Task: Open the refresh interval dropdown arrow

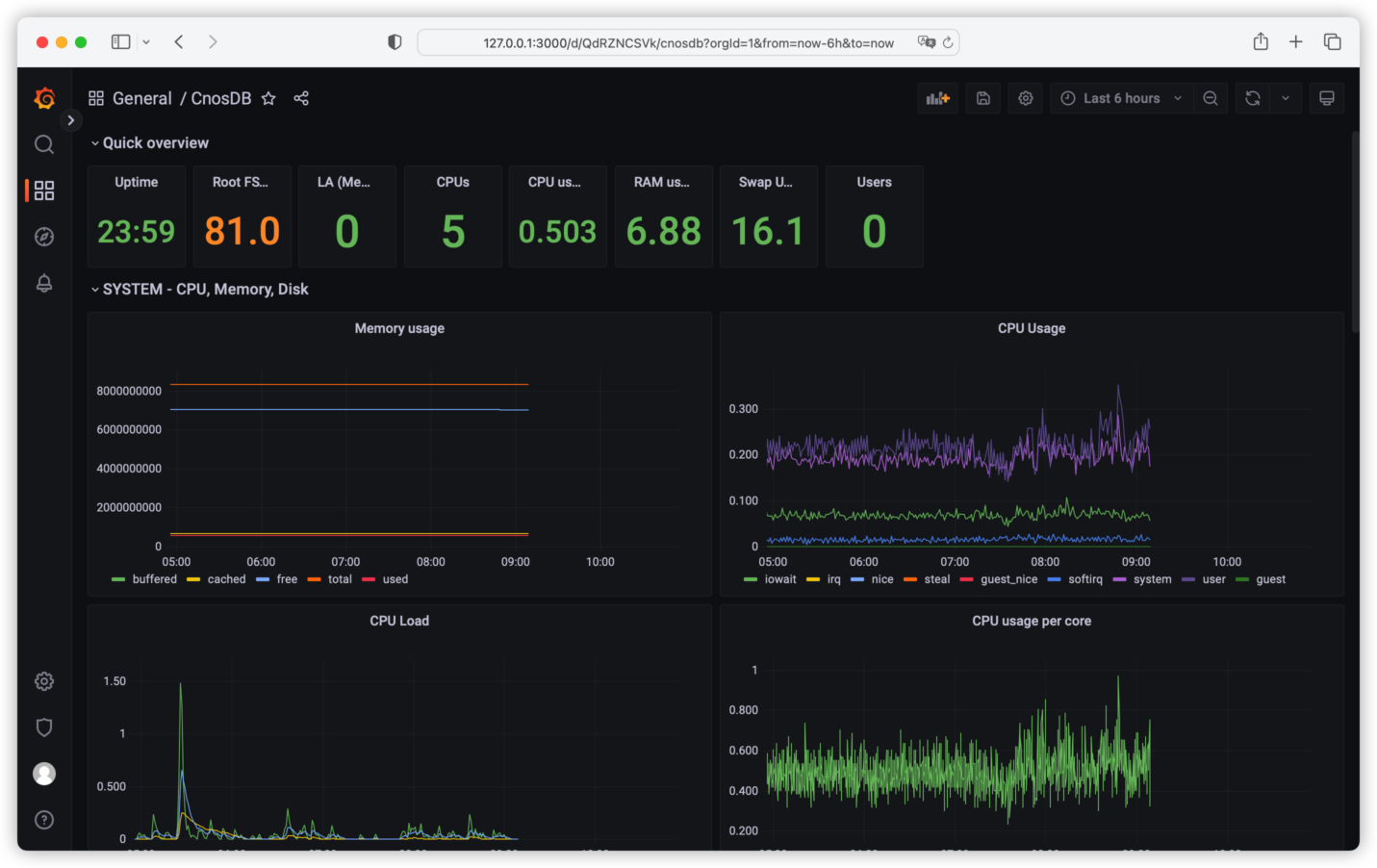Action: (x=1286, y=98)
